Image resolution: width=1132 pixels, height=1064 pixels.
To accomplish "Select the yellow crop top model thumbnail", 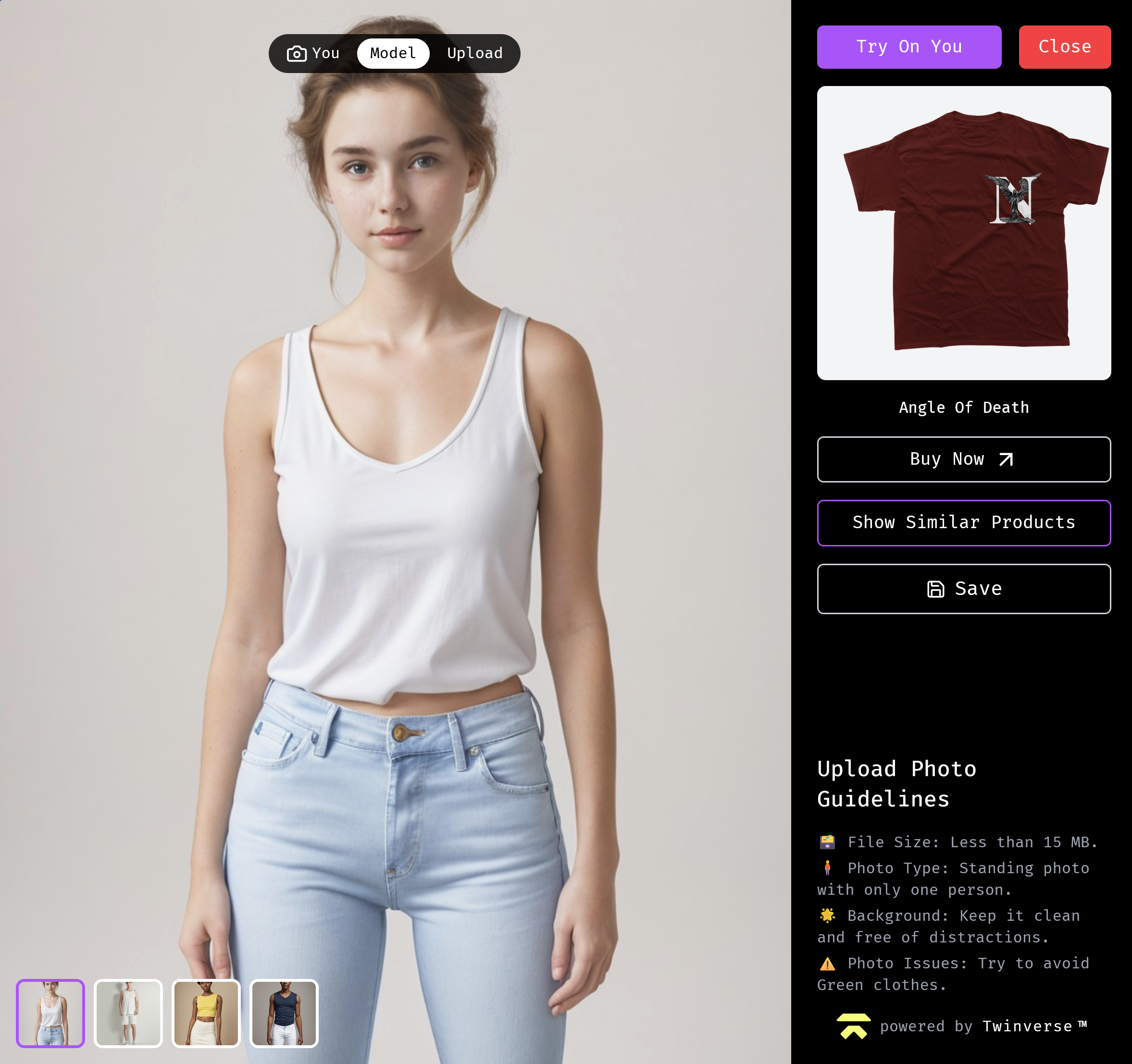I will pyautogui.click(x=206, y=1013).
